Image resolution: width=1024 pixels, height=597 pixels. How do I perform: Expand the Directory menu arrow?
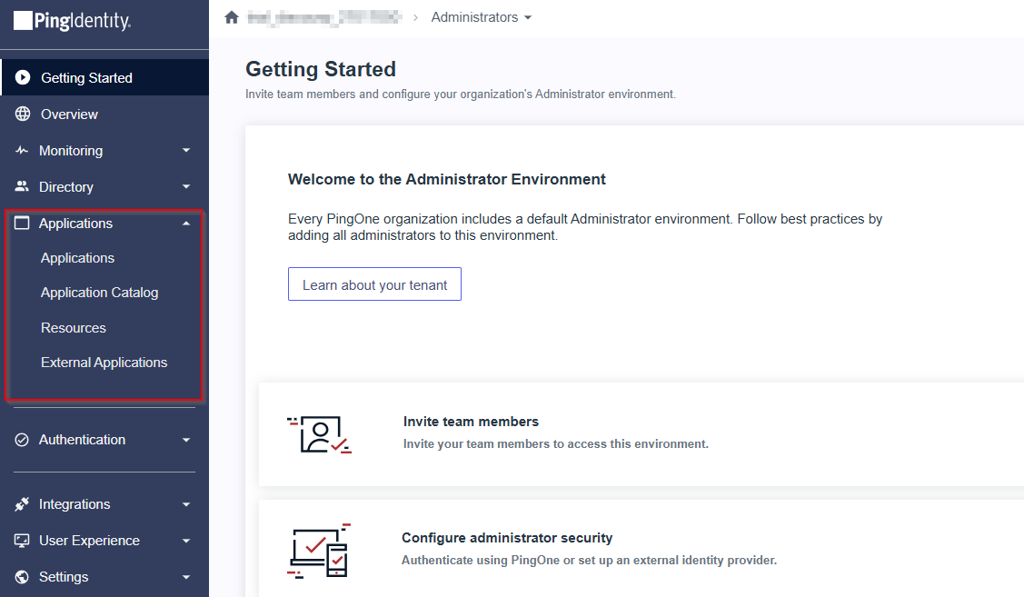click(186, 187)
